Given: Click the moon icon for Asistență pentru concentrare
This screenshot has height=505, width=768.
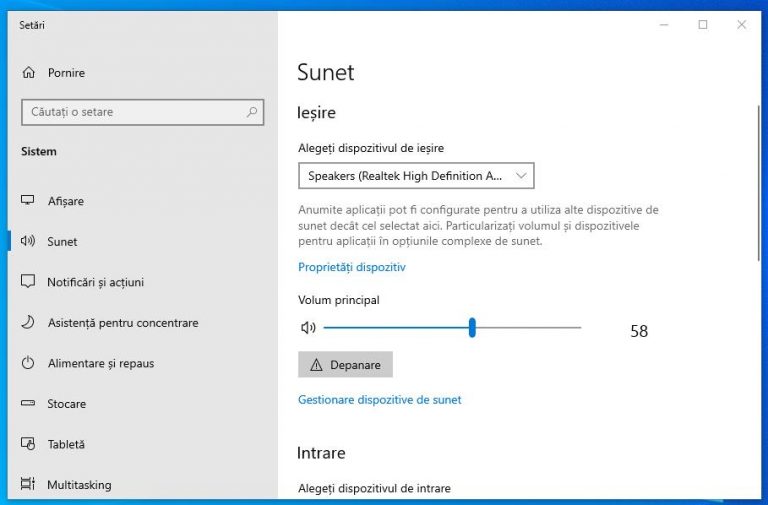Looking at the screenshot, I should coord(28,323).
